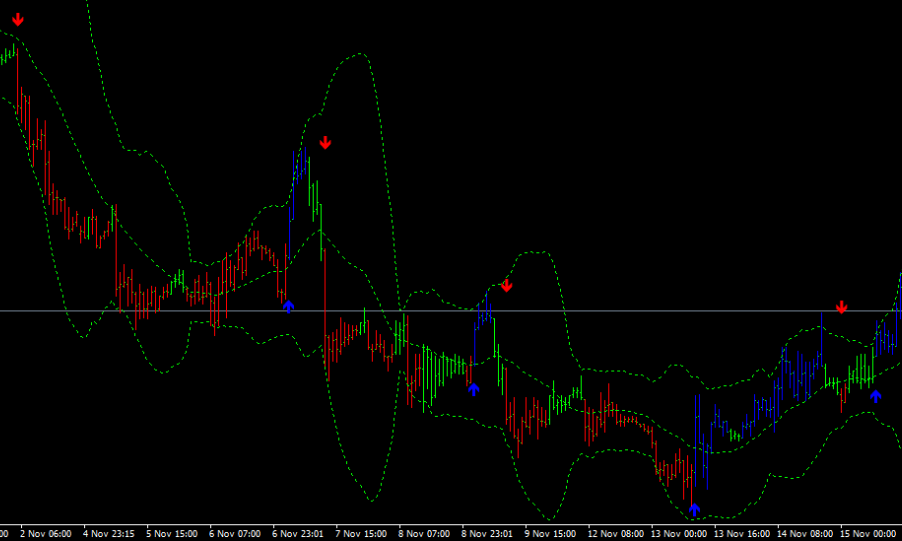902x541 pixels.
Task: Click the red sell arrow just above the gray horizontal line near 8 Nov 23:01
Action: coord(507,286)
